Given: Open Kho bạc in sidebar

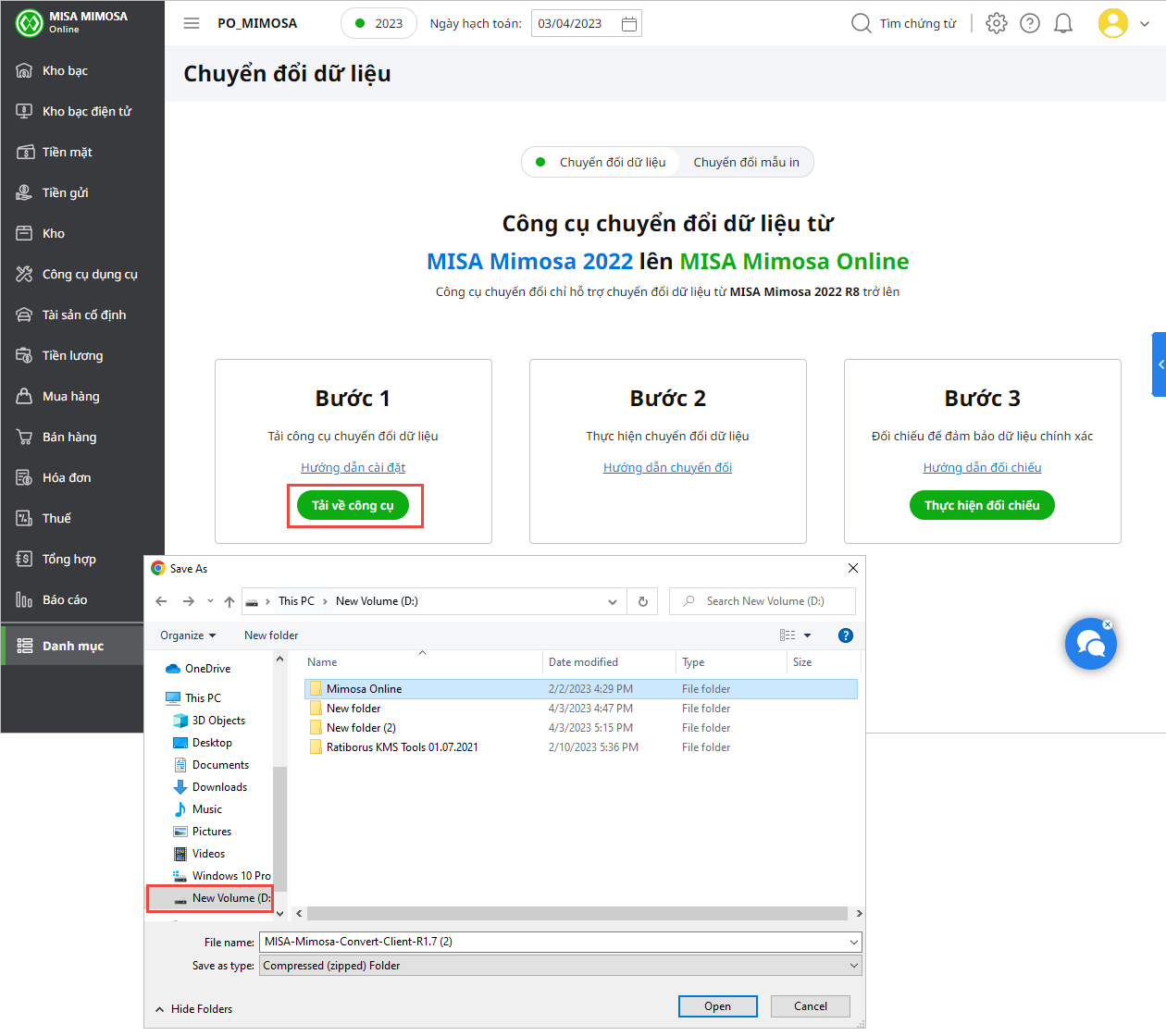Looking at the screenshot, I should pos(82,70).
